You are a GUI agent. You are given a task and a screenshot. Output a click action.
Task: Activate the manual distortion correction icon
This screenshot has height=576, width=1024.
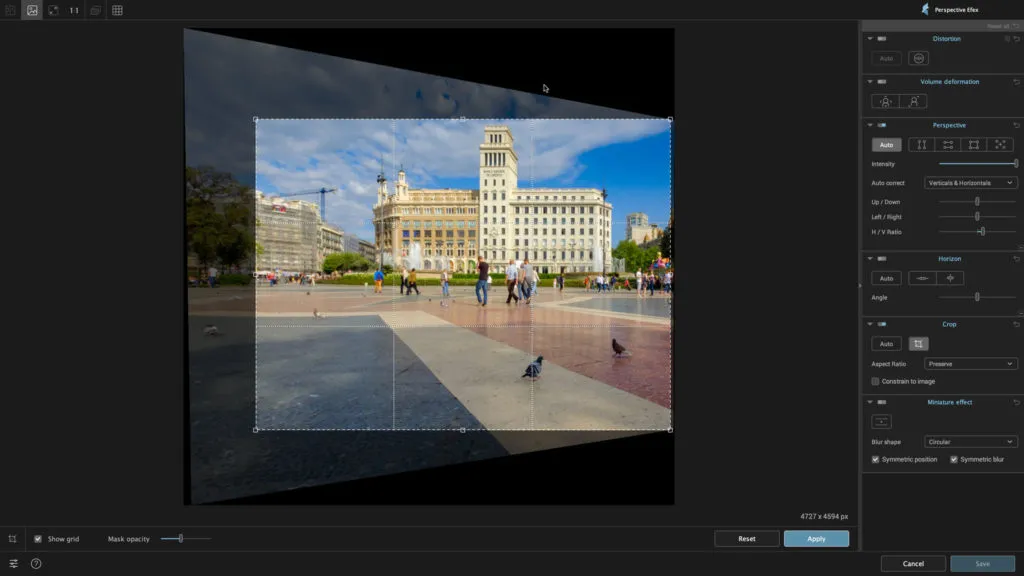coord(918,58)
